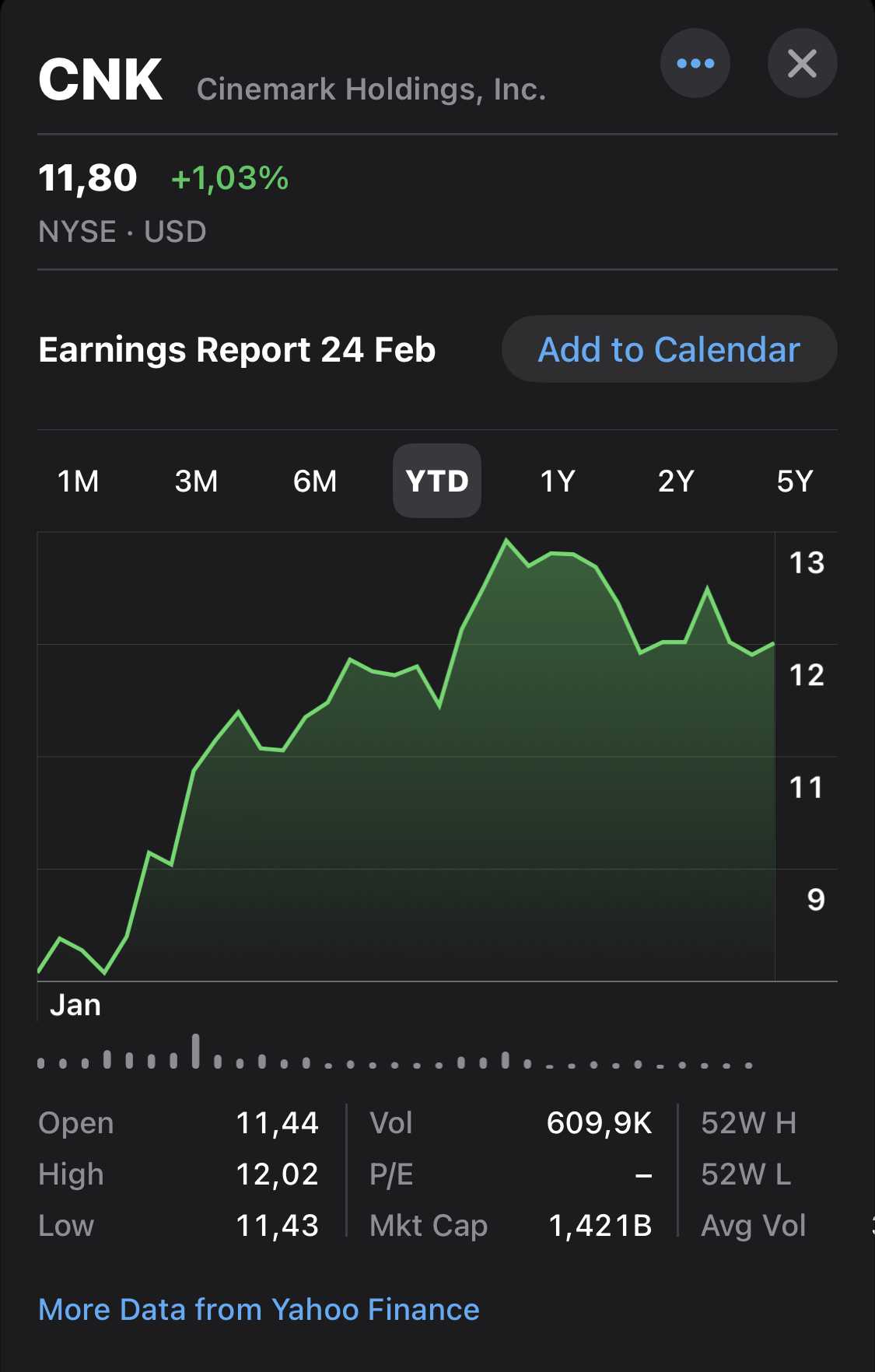Select the 2Y chart range
Image resolution: width=875 pixels, height=1372 pixels.
click(676, 481)
